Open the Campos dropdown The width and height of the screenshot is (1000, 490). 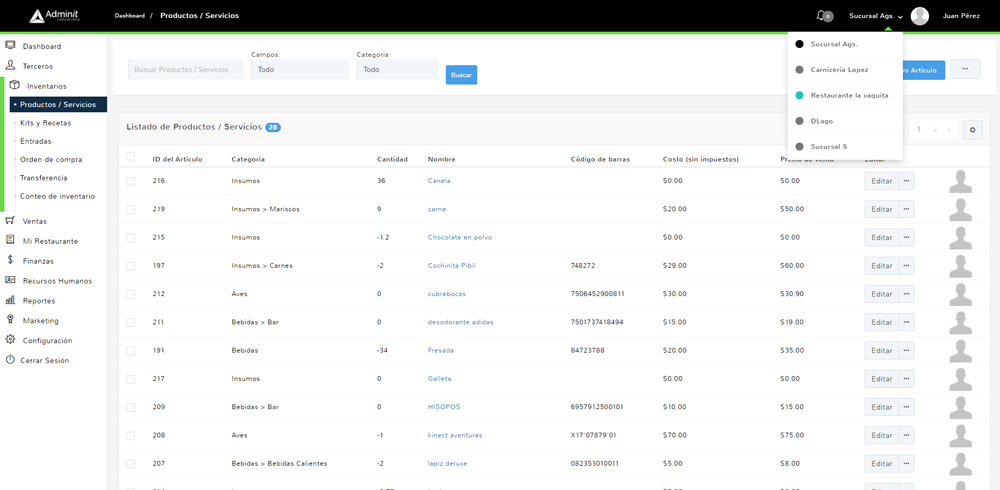pyautogui.click(x=299, y=70)
